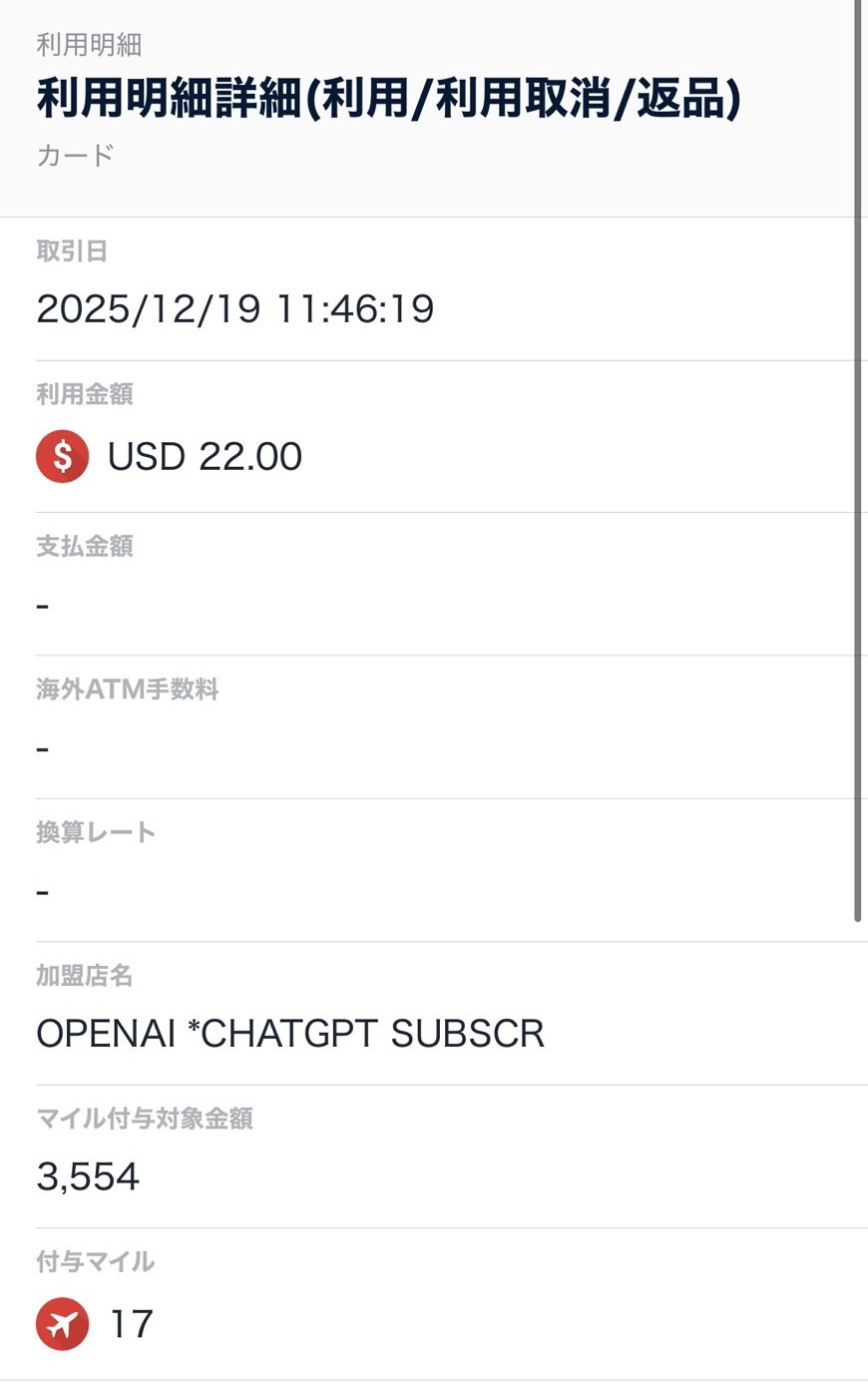Click the 支払金額 field label
Image resolution: width=868 pixels, height=1383 pixels.
pos(85,546)
